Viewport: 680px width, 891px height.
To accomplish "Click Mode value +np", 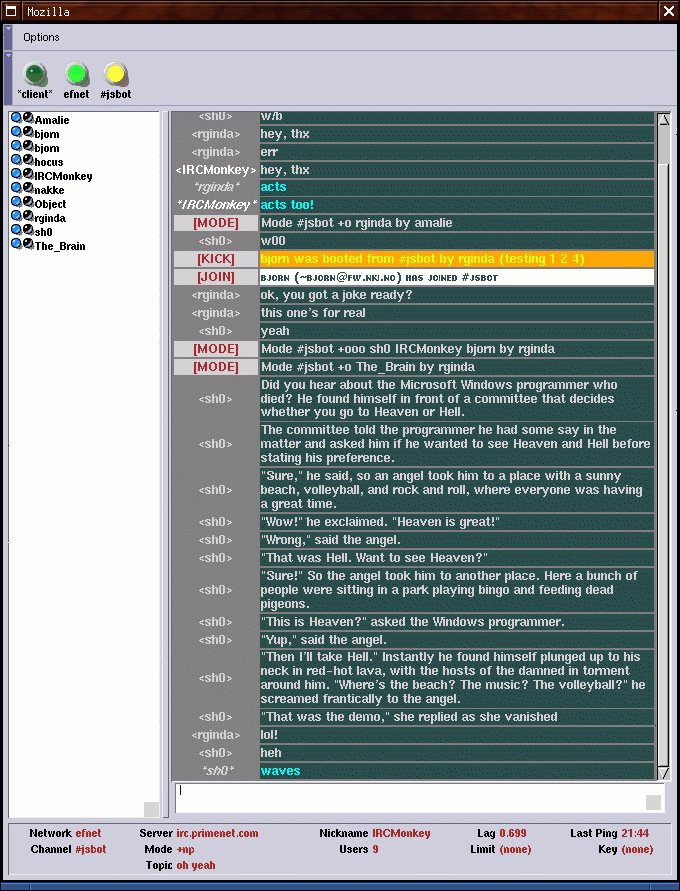I will coord(185,850).
